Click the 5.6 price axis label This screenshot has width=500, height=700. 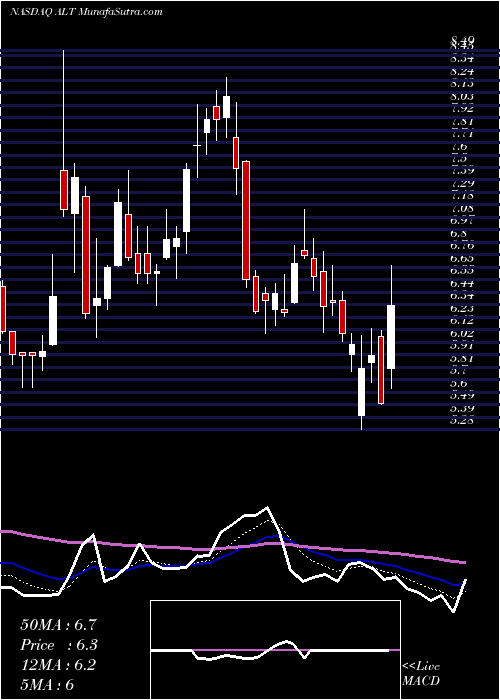(x=459, y=383)
